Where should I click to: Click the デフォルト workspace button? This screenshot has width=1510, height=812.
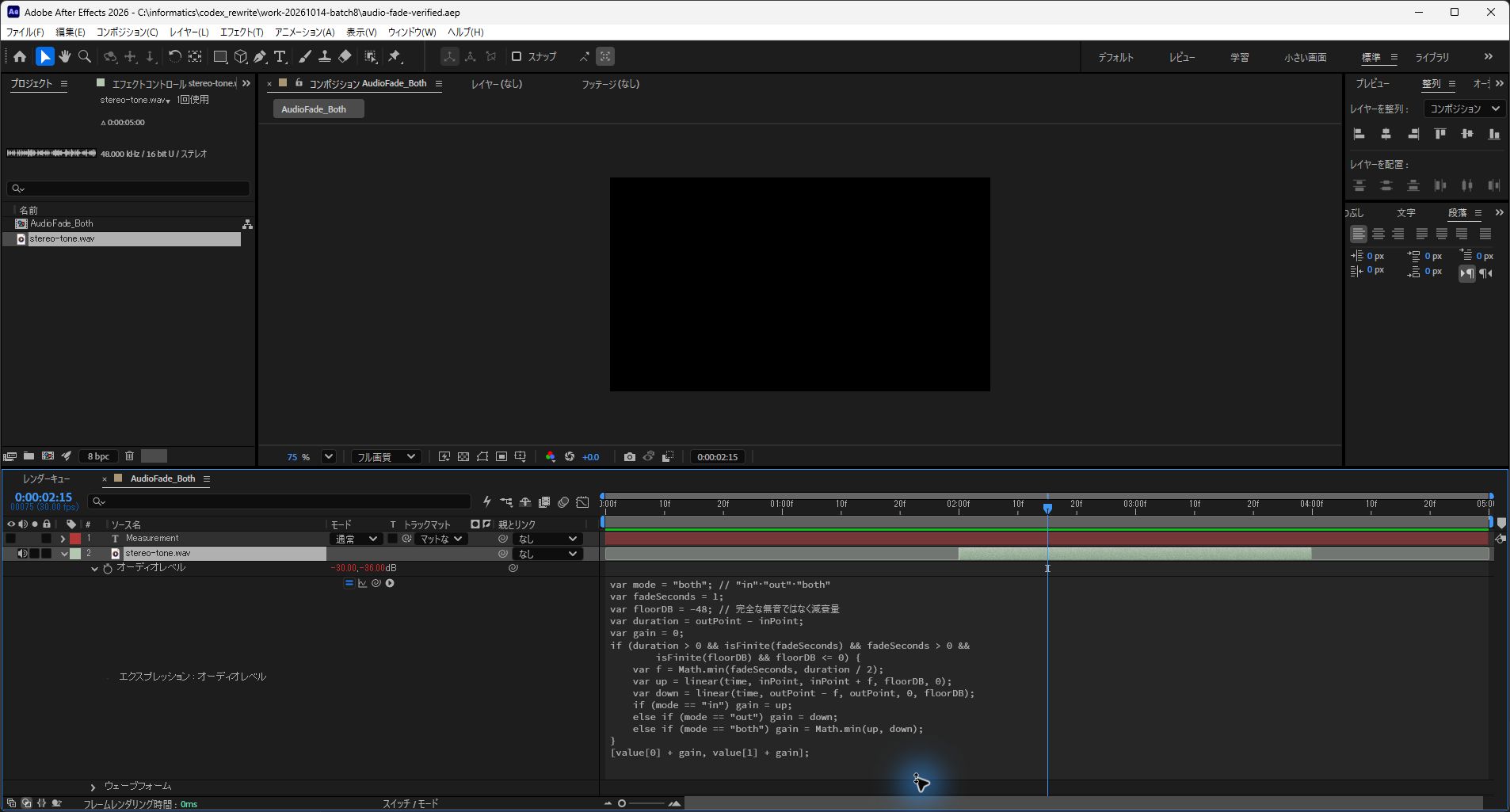(x=1115, y=57)
